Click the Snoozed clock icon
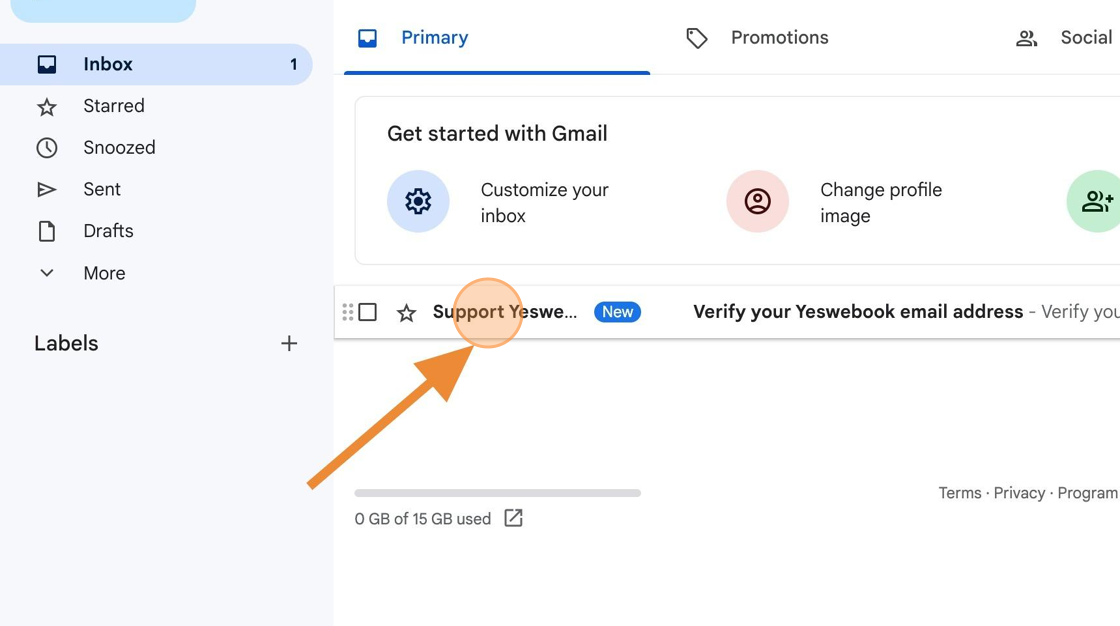1120x626 pixels. coord(46,148)
